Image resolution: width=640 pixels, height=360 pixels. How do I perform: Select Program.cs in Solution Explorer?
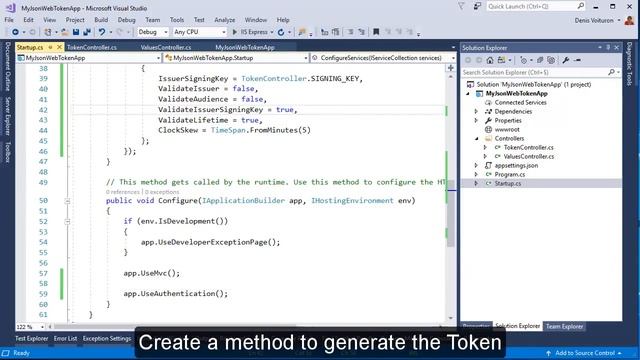click(x=510, y=174)
